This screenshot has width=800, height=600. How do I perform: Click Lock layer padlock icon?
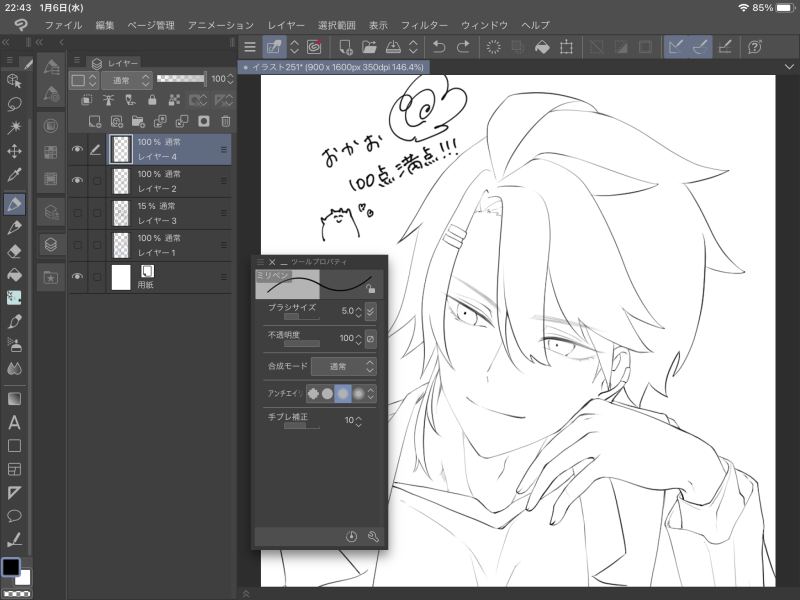pos(152,100)
